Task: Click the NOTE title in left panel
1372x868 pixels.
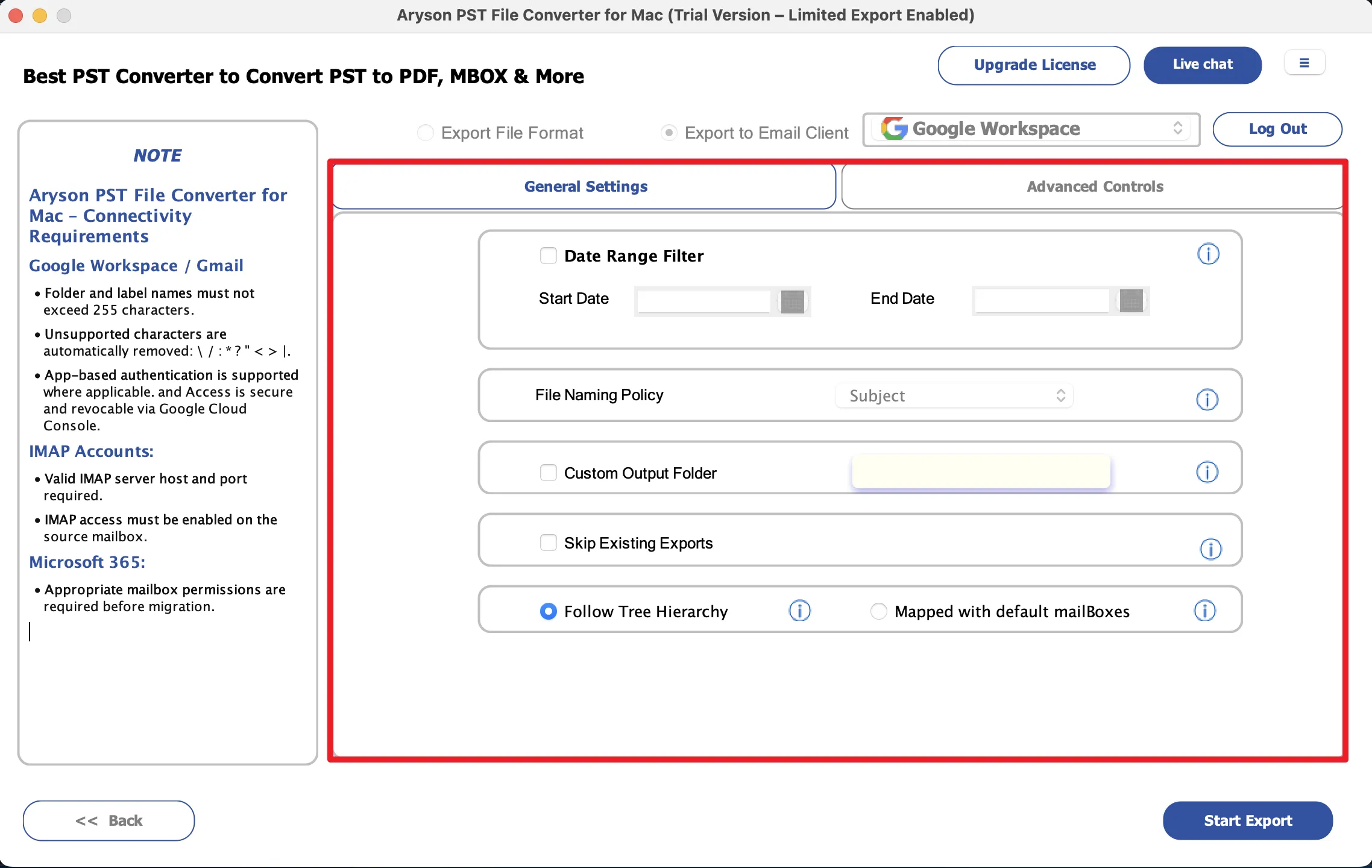Action: [x=157, y=156]
